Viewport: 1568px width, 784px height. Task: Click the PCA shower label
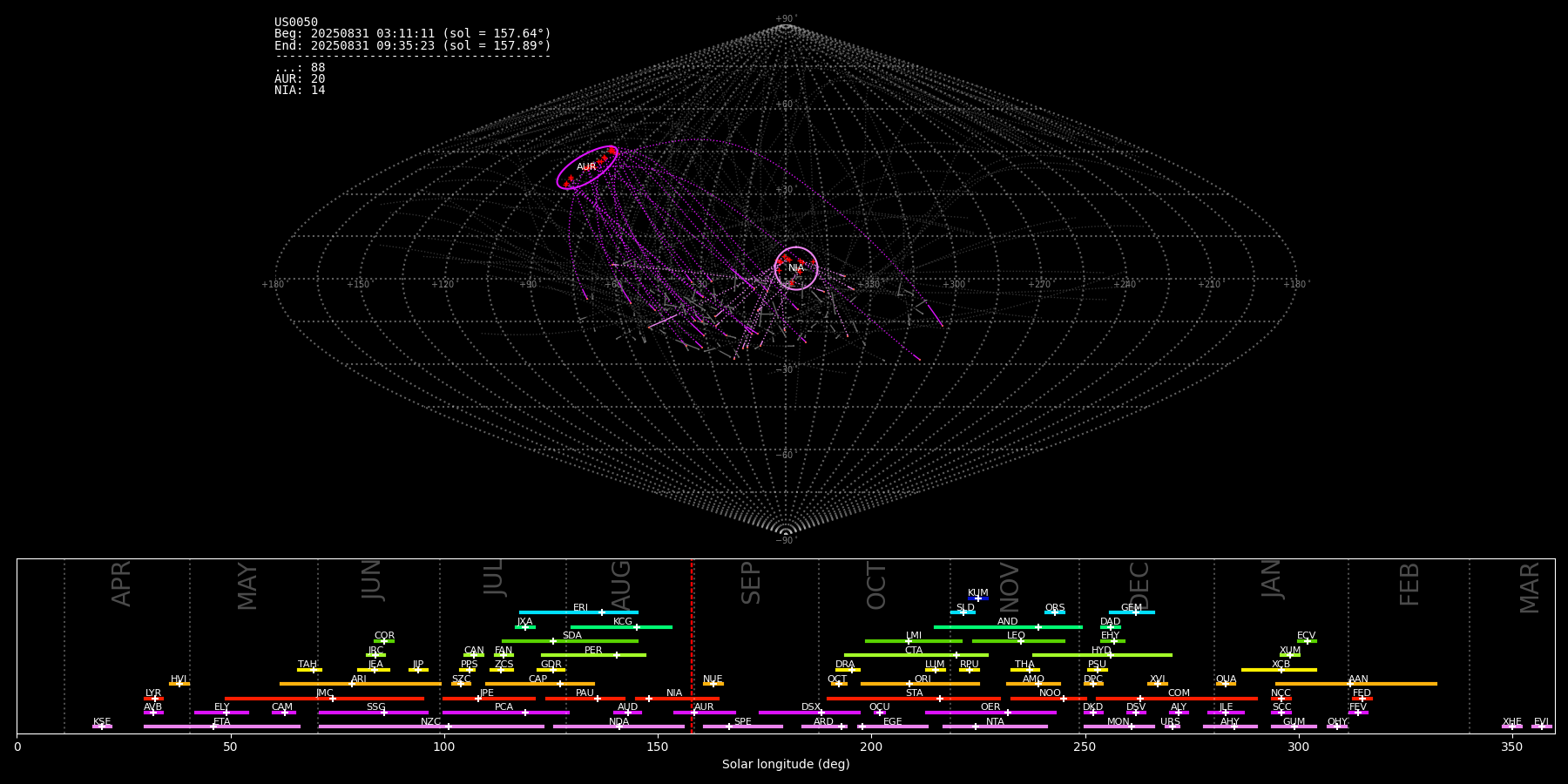point(504,707)
